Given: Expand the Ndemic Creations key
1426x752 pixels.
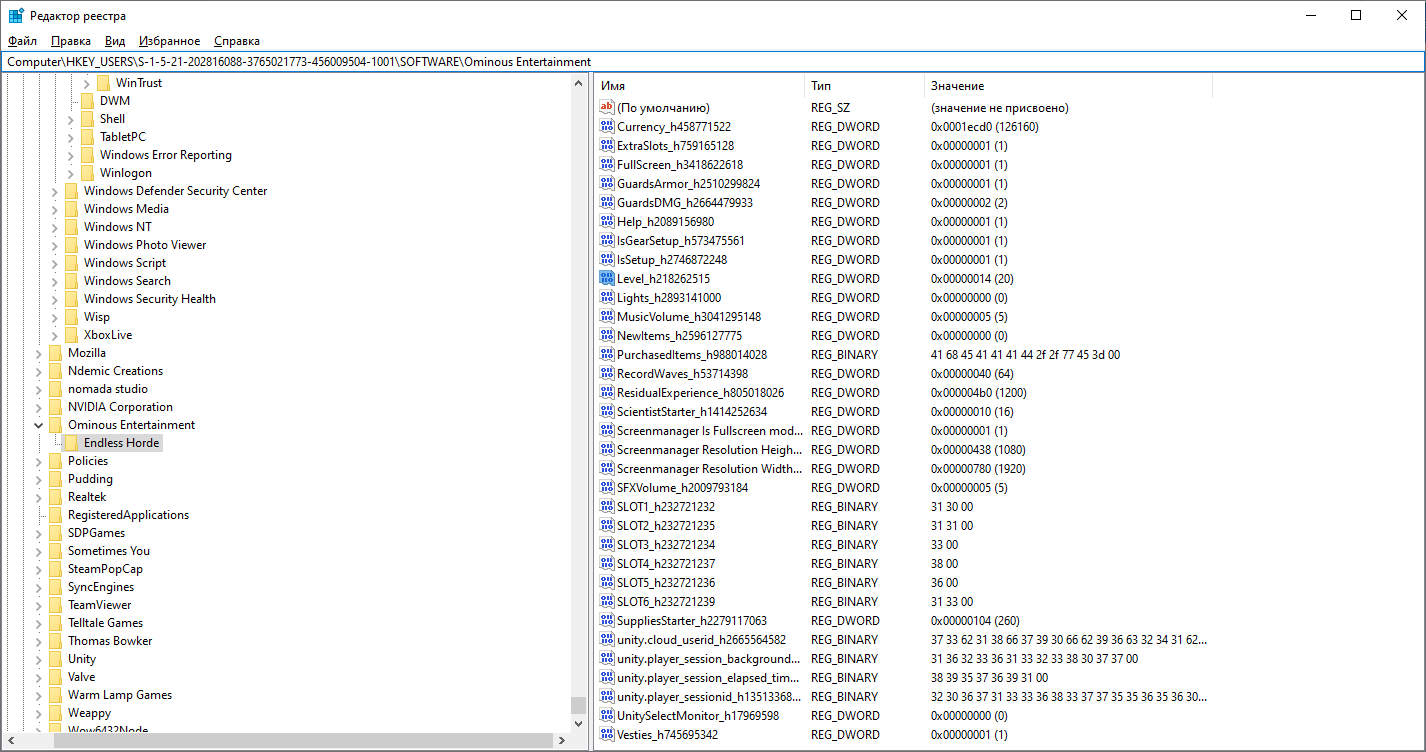Looking at the screenshot, I should (39, 371).
